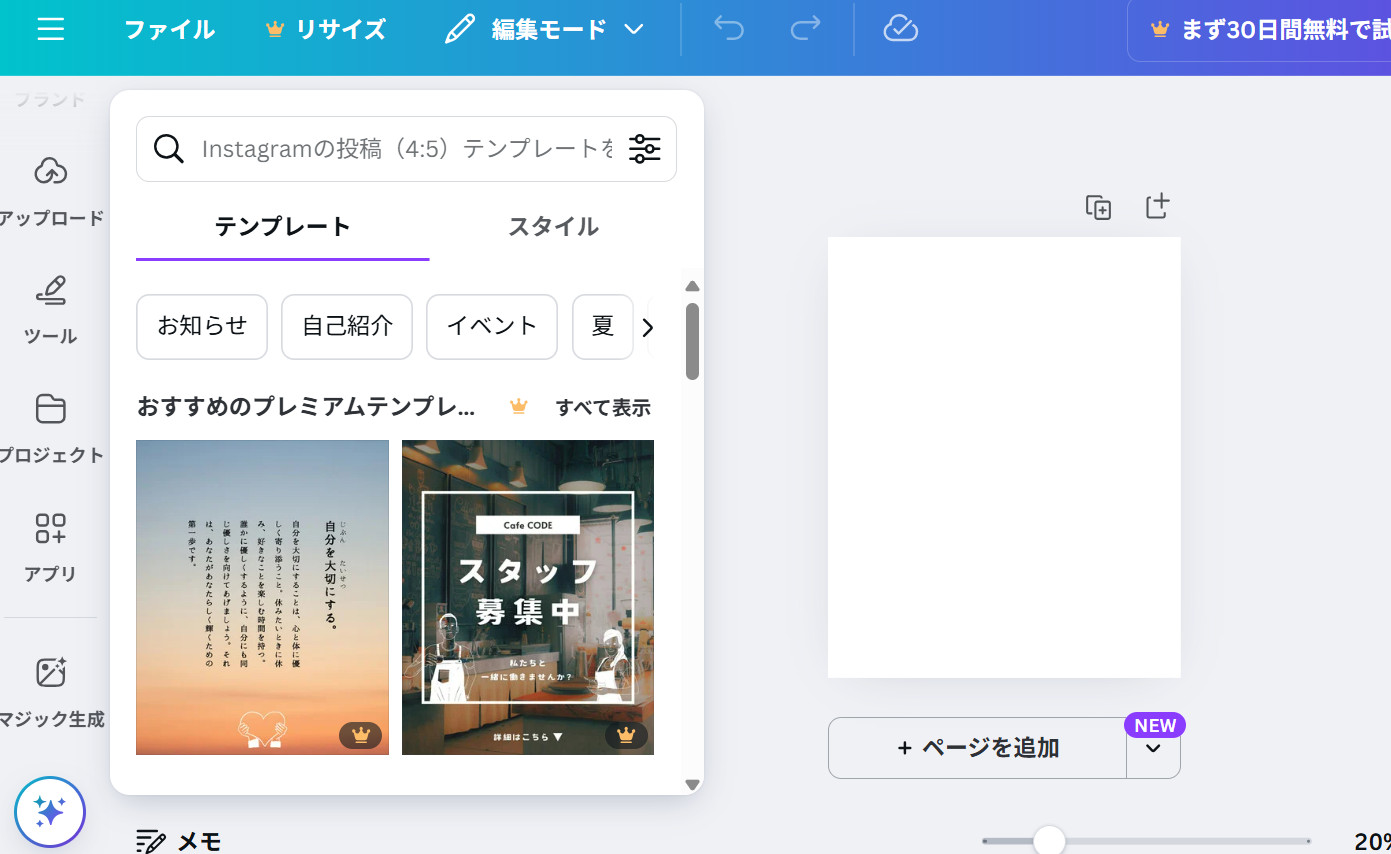Image resolution: width=1391 pixels, height=854 pixels.
Task: Click the zoom slider handle
Action: (x=1049, y=840)
